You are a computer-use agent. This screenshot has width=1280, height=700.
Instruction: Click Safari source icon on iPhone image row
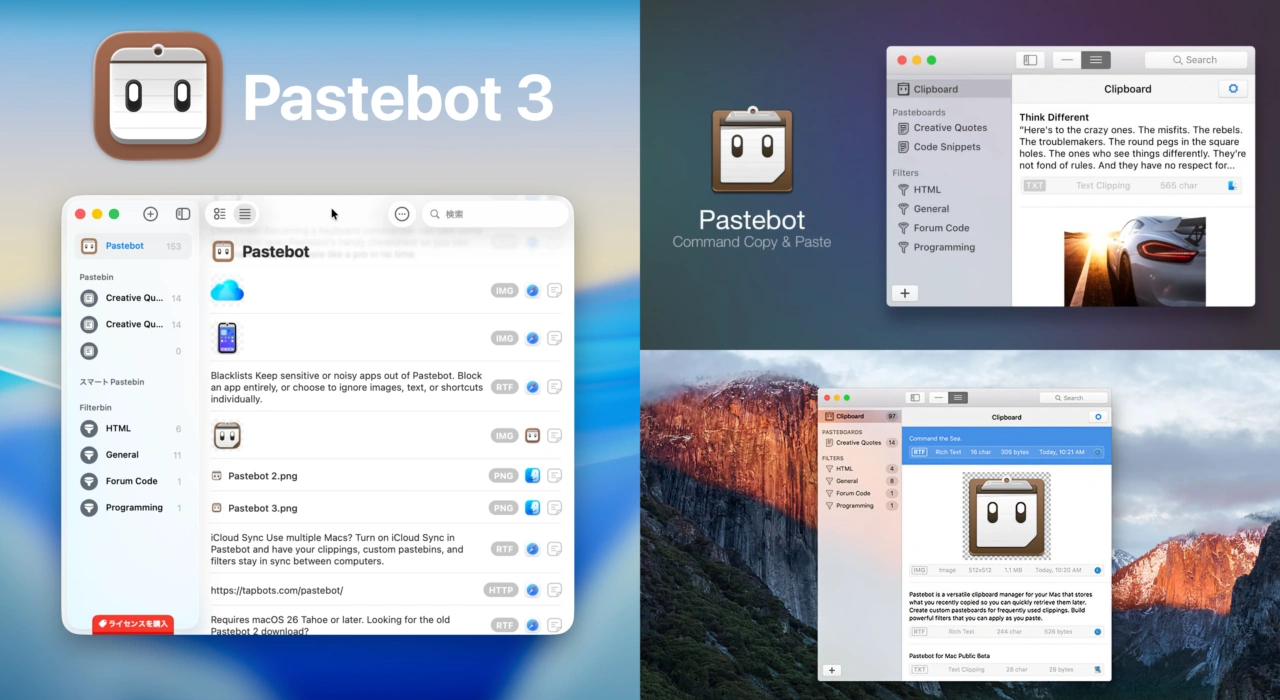[x=532, y=338]
